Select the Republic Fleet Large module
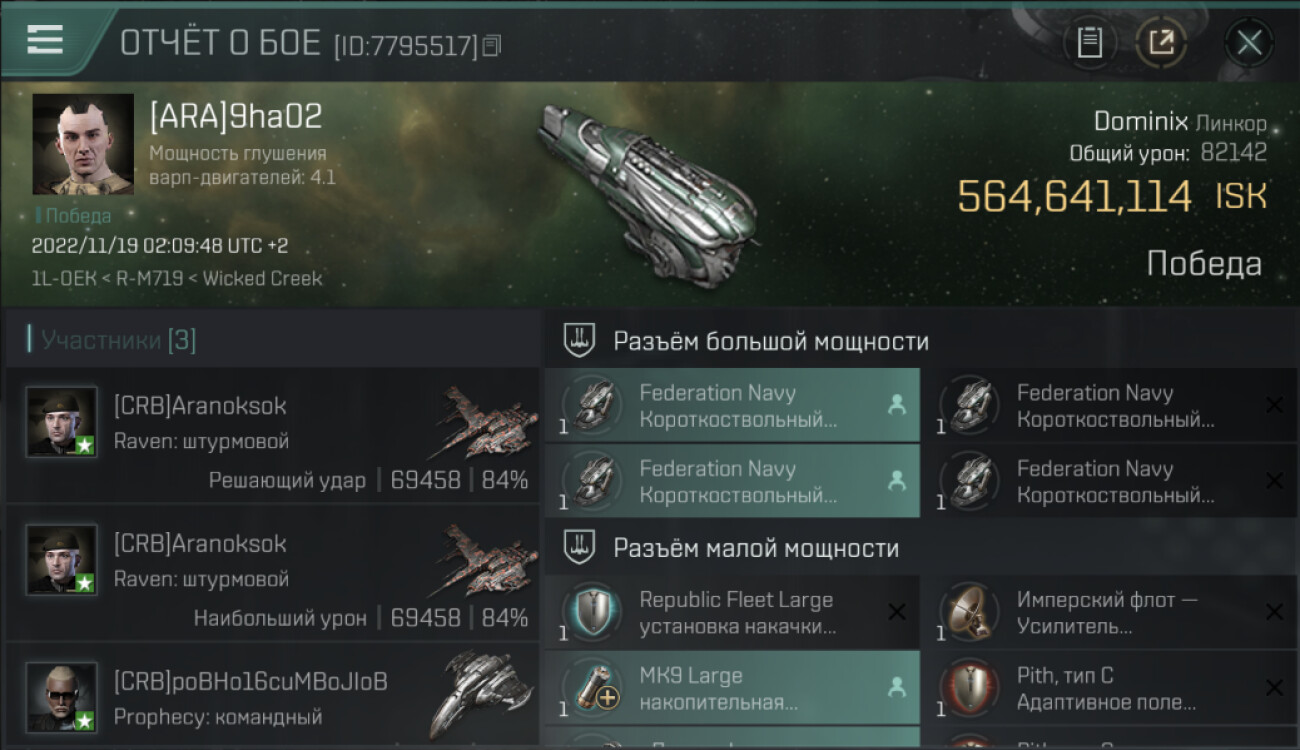Image resolution: width=1300 pixels, height=750 pixels. point(731,612)
